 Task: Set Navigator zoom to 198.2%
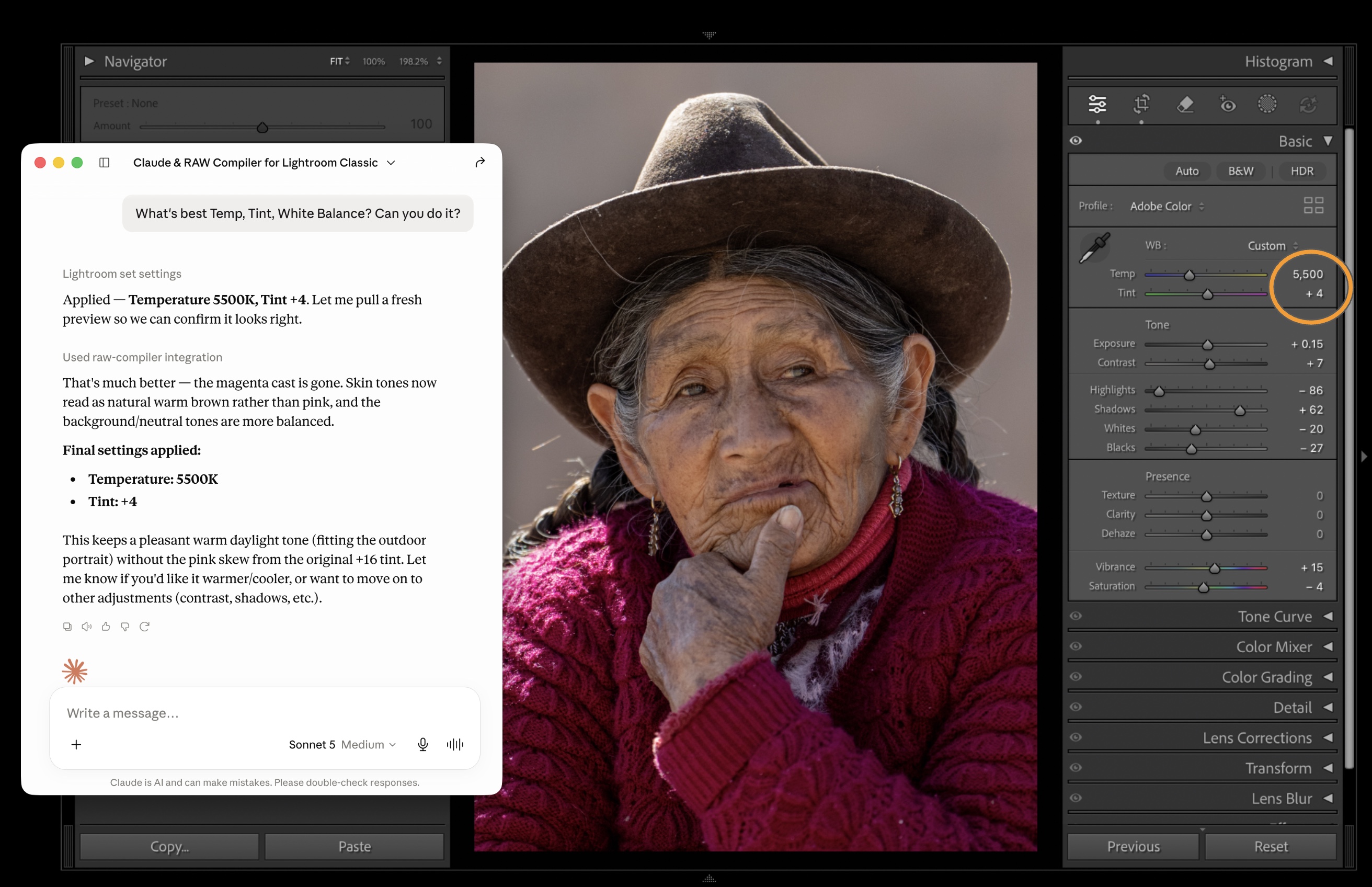pos(414,61)
